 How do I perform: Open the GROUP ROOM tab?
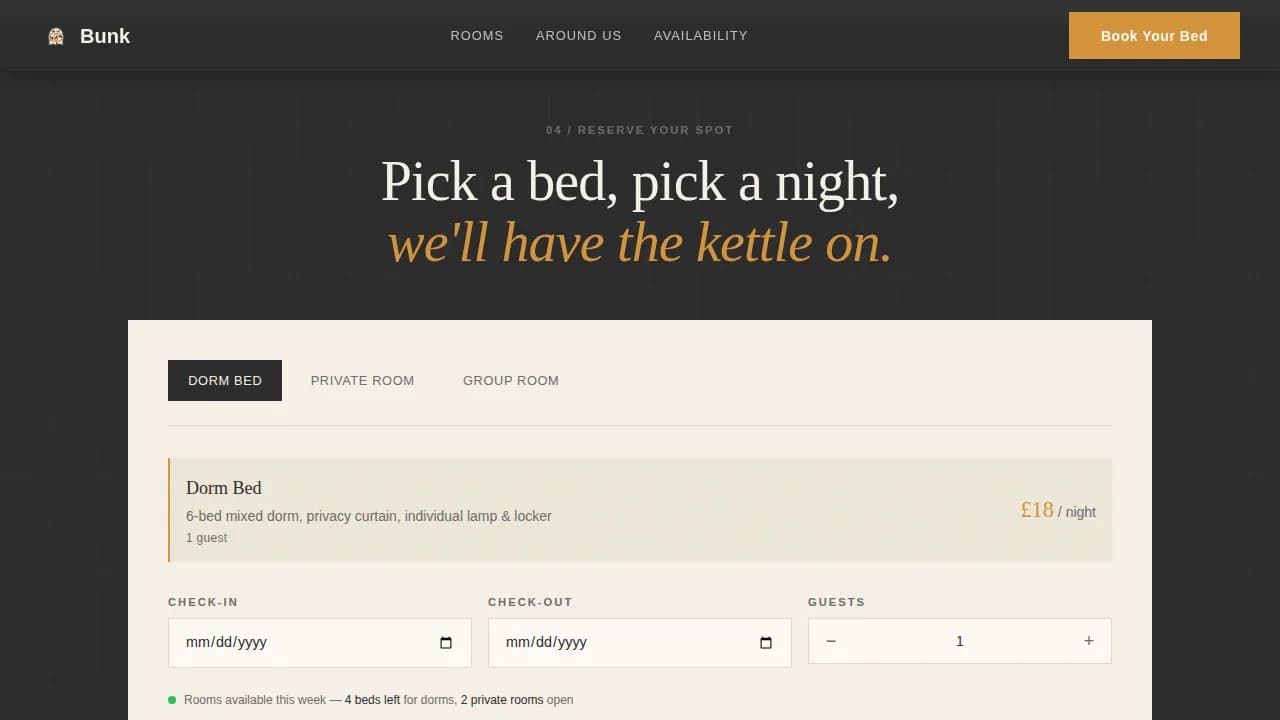511,380
